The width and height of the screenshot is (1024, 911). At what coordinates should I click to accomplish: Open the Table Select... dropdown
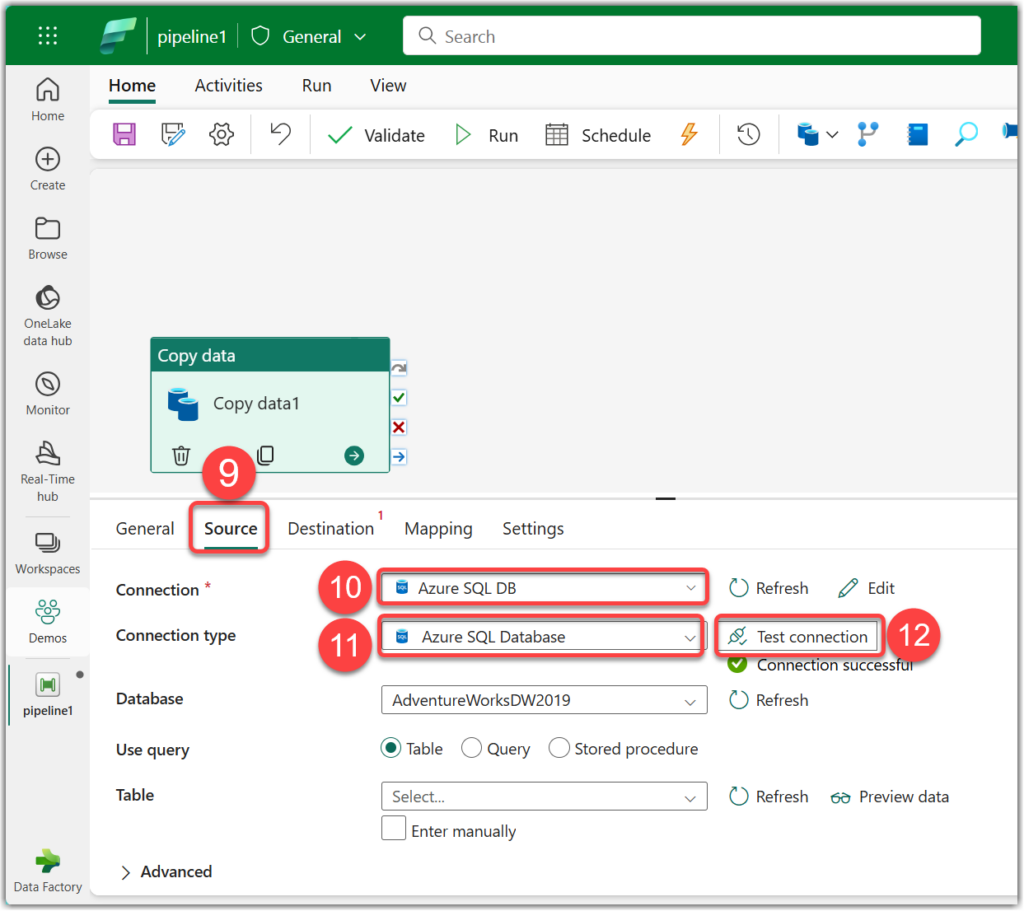tap(543, 796)
